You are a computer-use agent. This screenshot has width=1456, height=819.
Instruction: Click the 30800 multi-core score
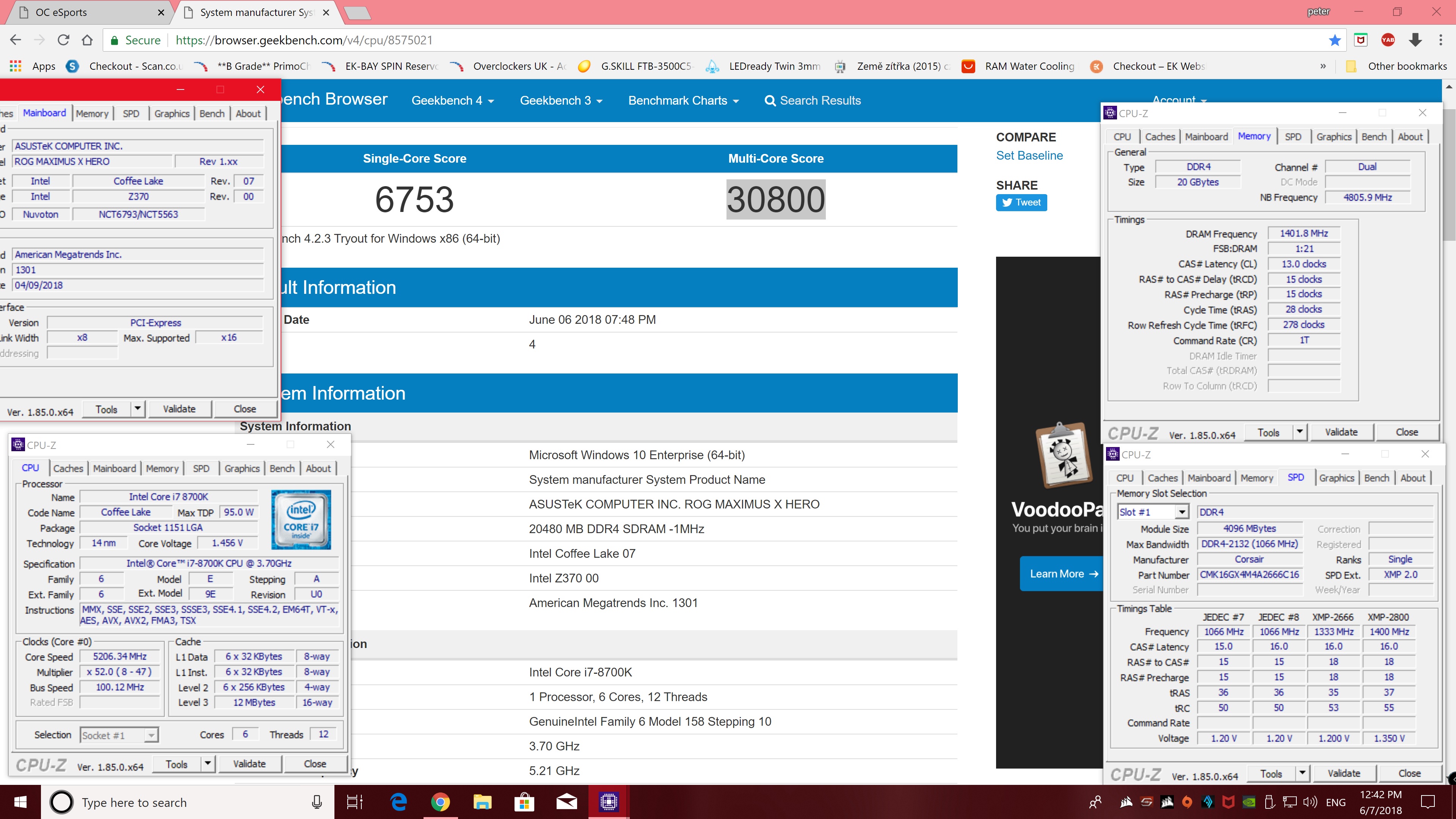[775, 199]
